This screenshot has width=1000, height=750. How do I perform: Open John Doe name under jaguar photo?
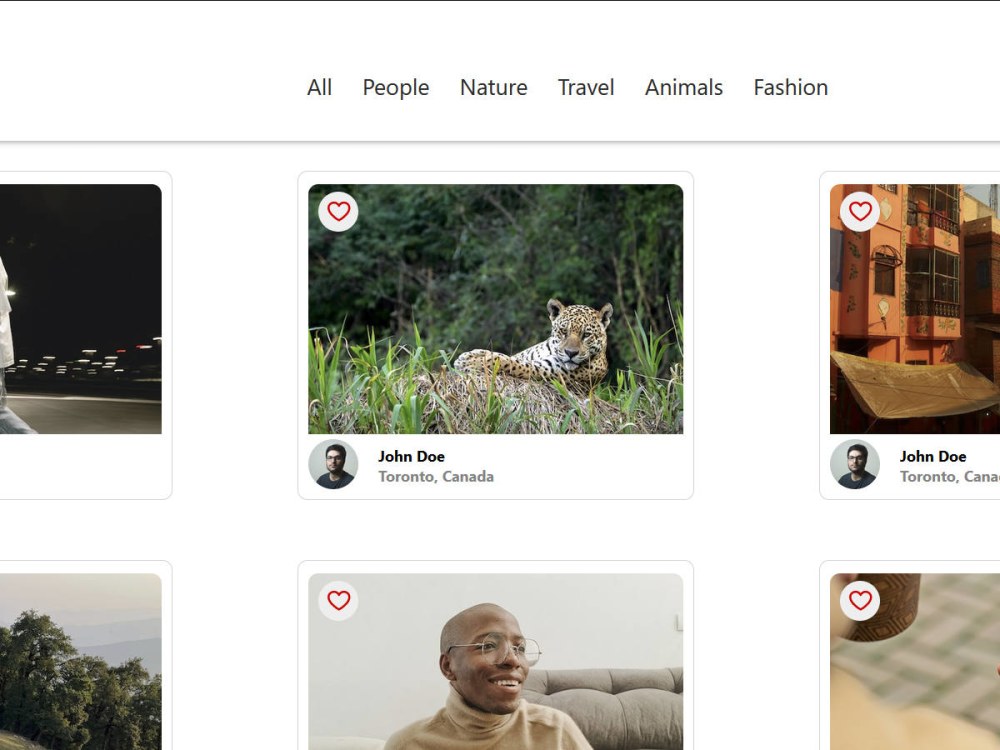[411, 457]
